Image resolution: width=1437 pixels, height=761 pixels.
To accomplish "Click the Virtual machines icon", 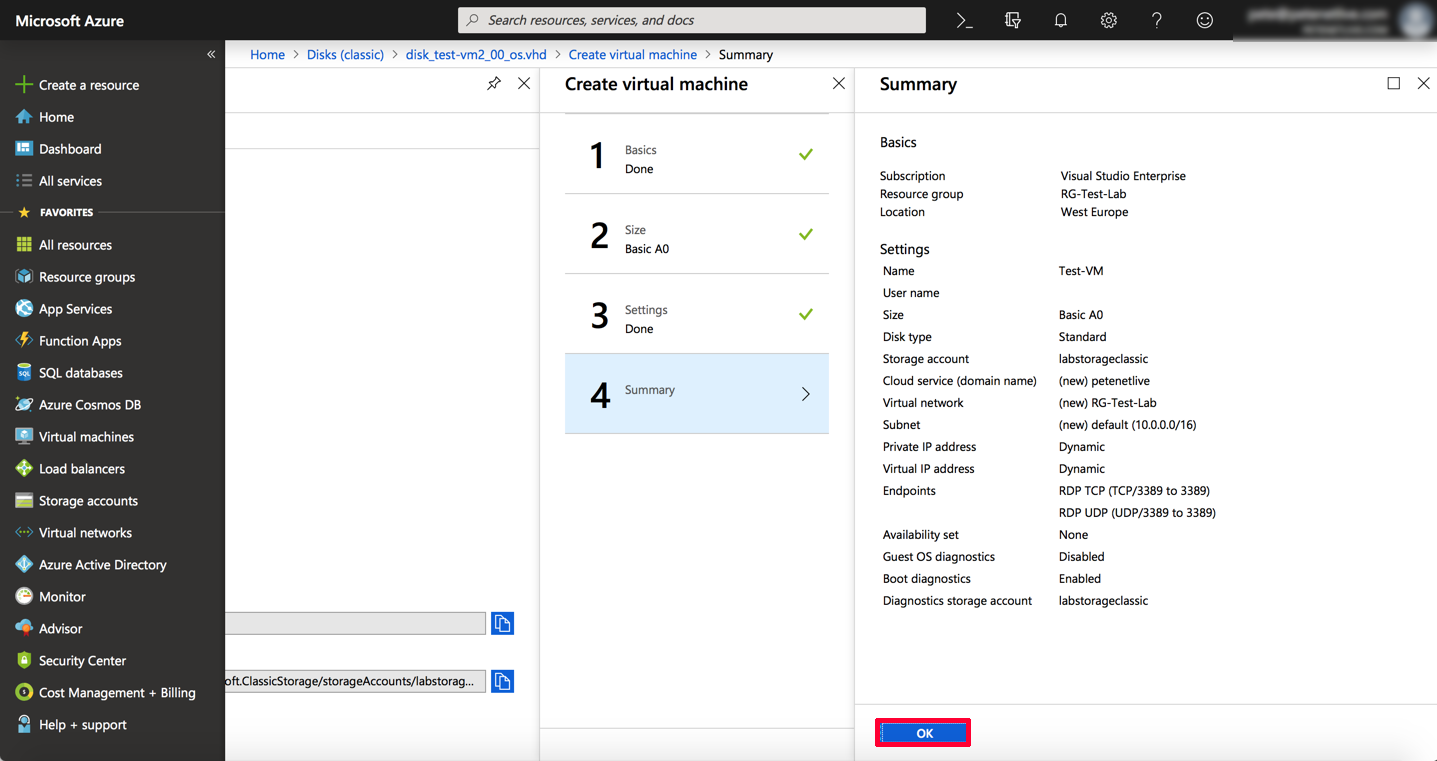I will tap(24, 437).
